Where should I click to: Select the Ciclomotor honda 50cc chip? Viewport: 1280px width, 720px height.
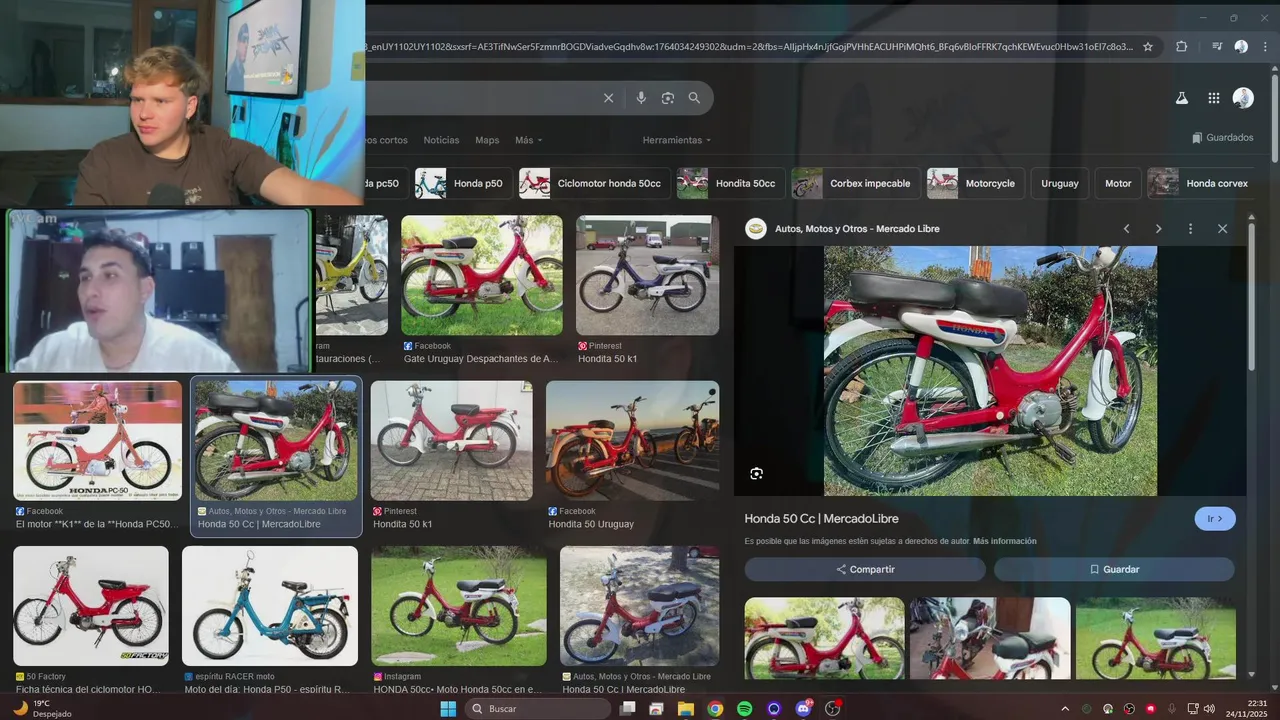tap(595, 184)
